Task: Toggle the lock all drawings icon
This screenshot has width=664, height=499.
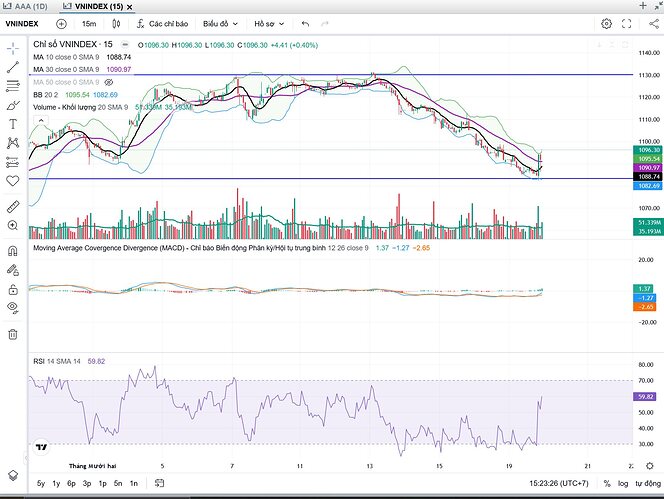Action: (13, 289)
